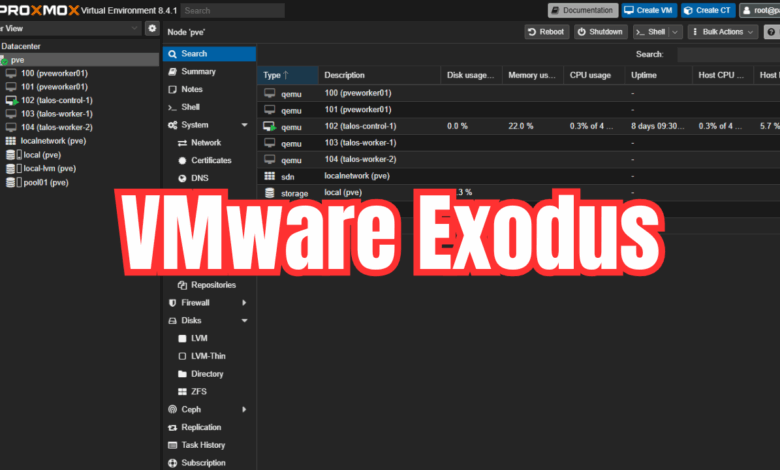Sort by the Disk usage column header
Viewport: 780px width, 470px height.
click(x=471, y=75)
